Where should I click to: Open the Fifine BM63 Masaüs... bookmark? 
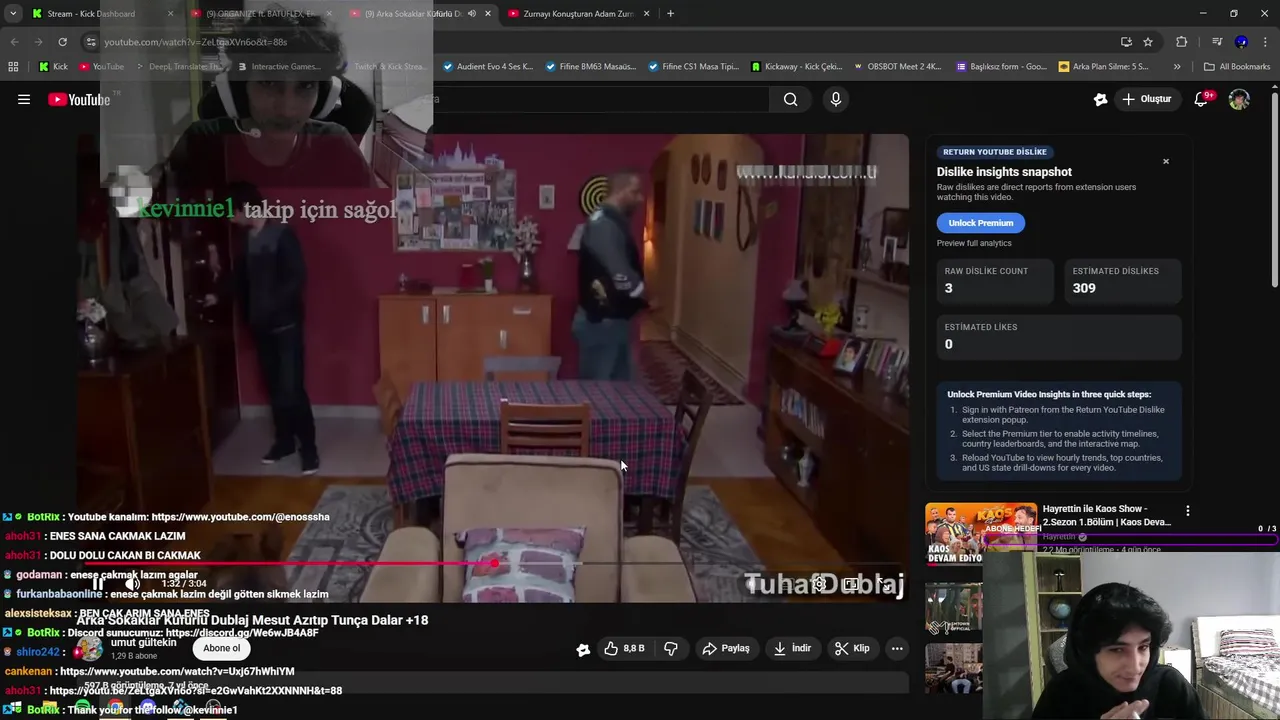point(591,67)
